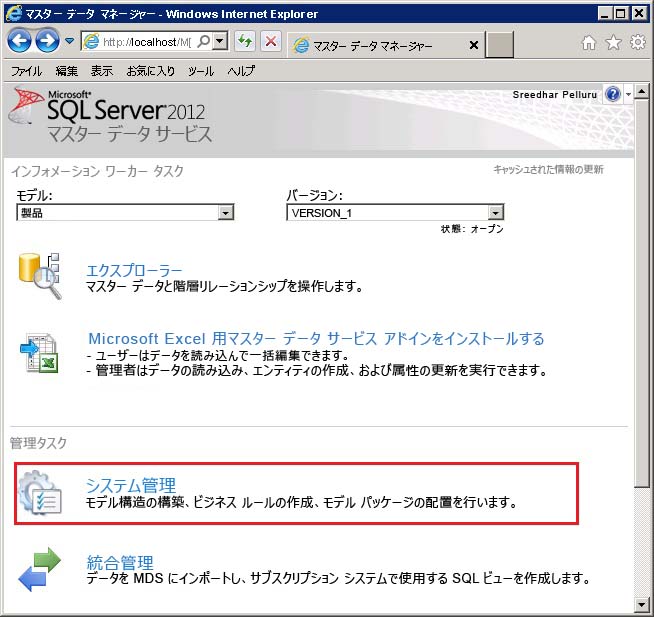The width and height of the screenshot is (654, 617).
Task: Click キャッシュされた情報の更新 link
Action: pos(548,170)
